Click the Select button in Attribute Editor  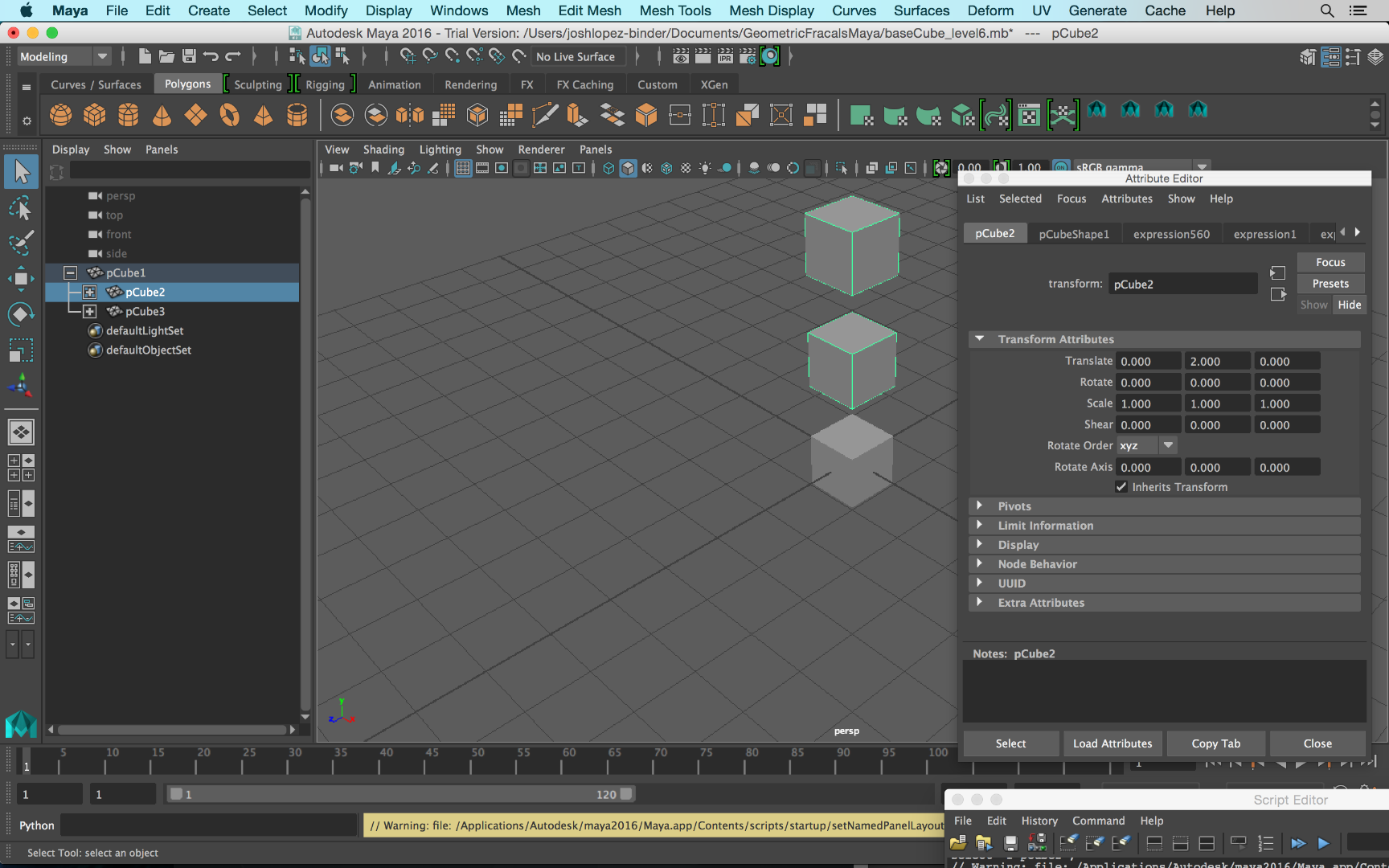[x=1010, y=743]
